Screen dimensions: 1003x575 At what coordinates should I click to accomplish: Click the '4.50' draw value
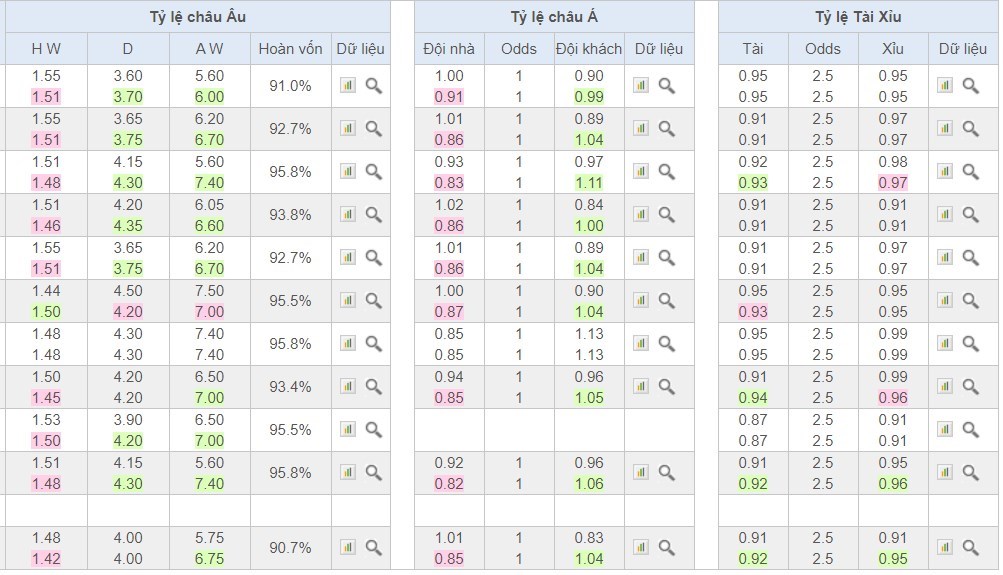[x=128, y=291]
